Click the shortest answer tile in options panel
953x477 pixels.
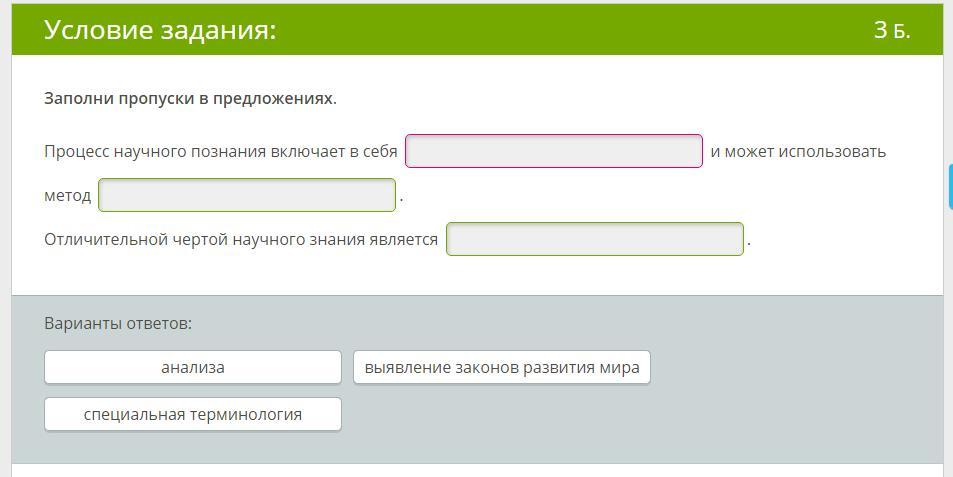192,367
